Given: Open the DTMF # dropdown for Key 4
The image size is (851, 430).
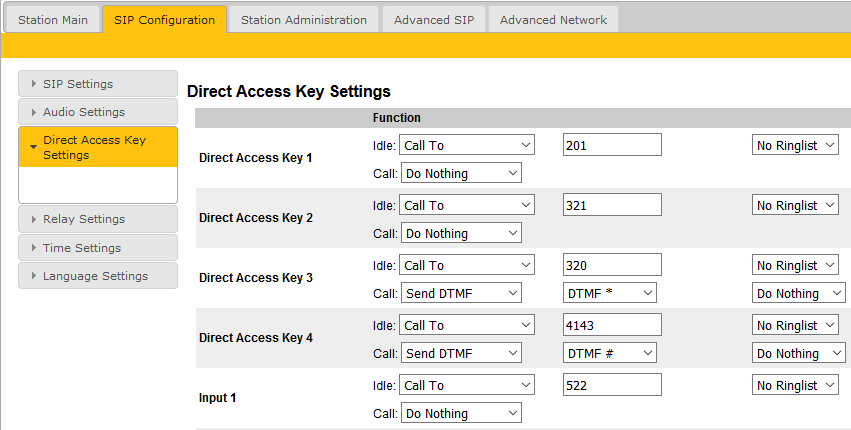Looking at the screenshot, I should click(609, 354).
